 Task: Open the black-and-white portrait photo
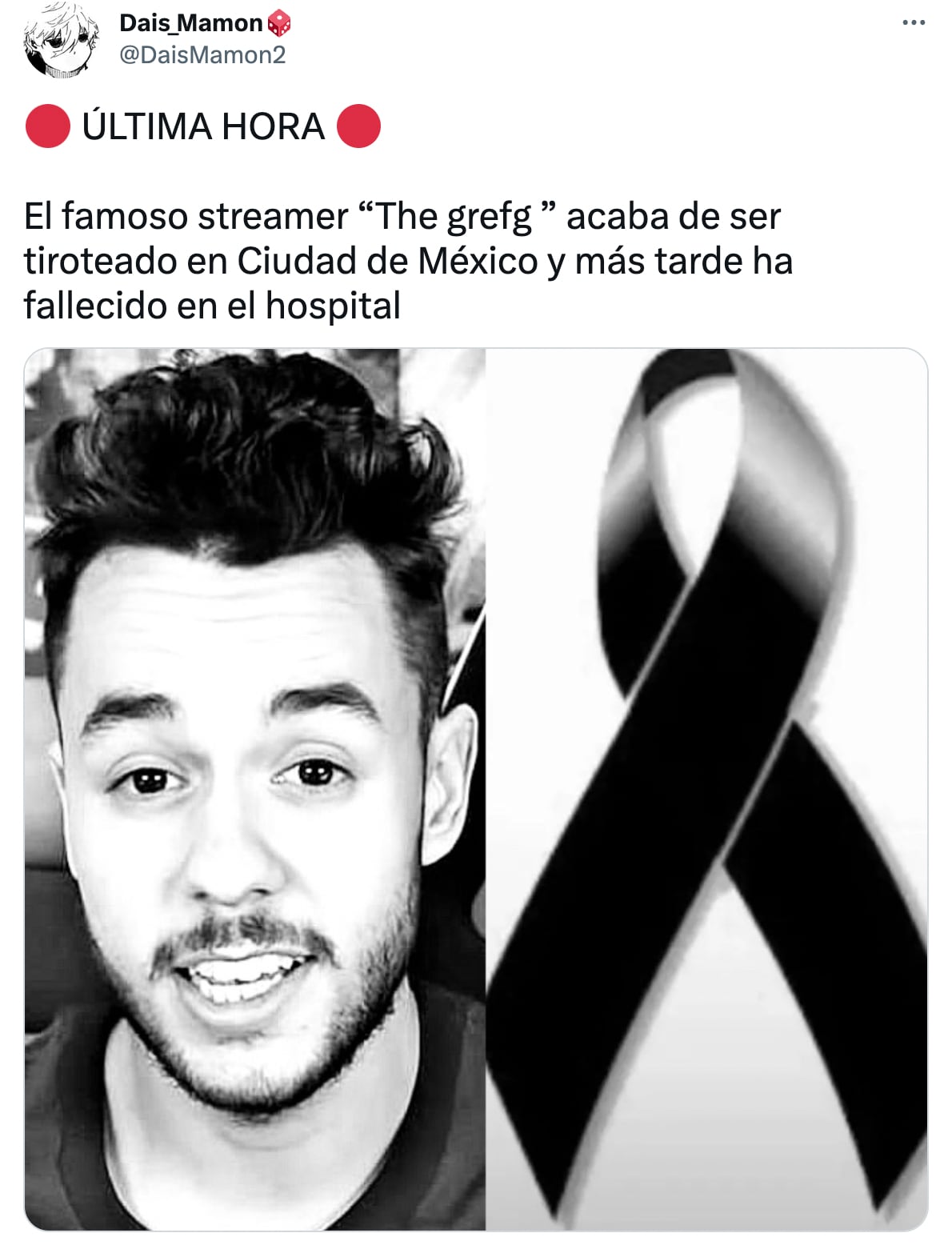click(254, 789)
